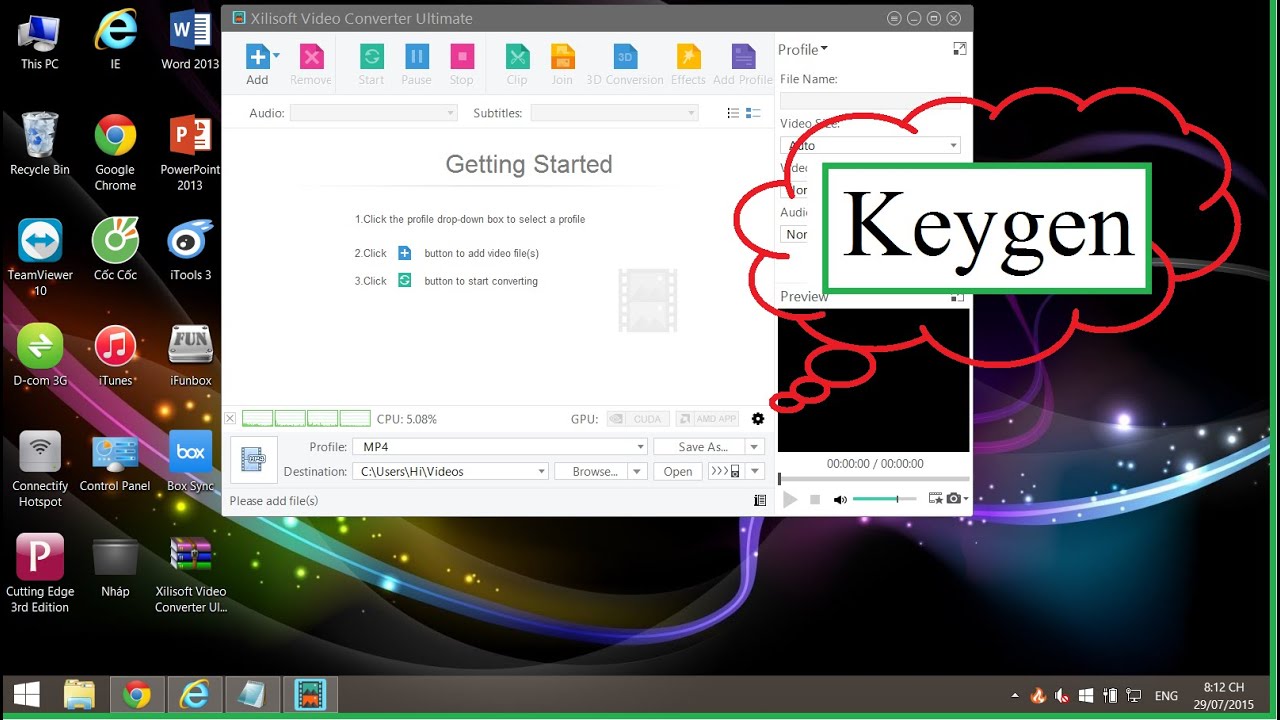Image resolution: width=1280 pixels, height=720 pixels.
Task: Click the Xilisoft Video Converter taskbar icon
Action: tap(310, 694)
